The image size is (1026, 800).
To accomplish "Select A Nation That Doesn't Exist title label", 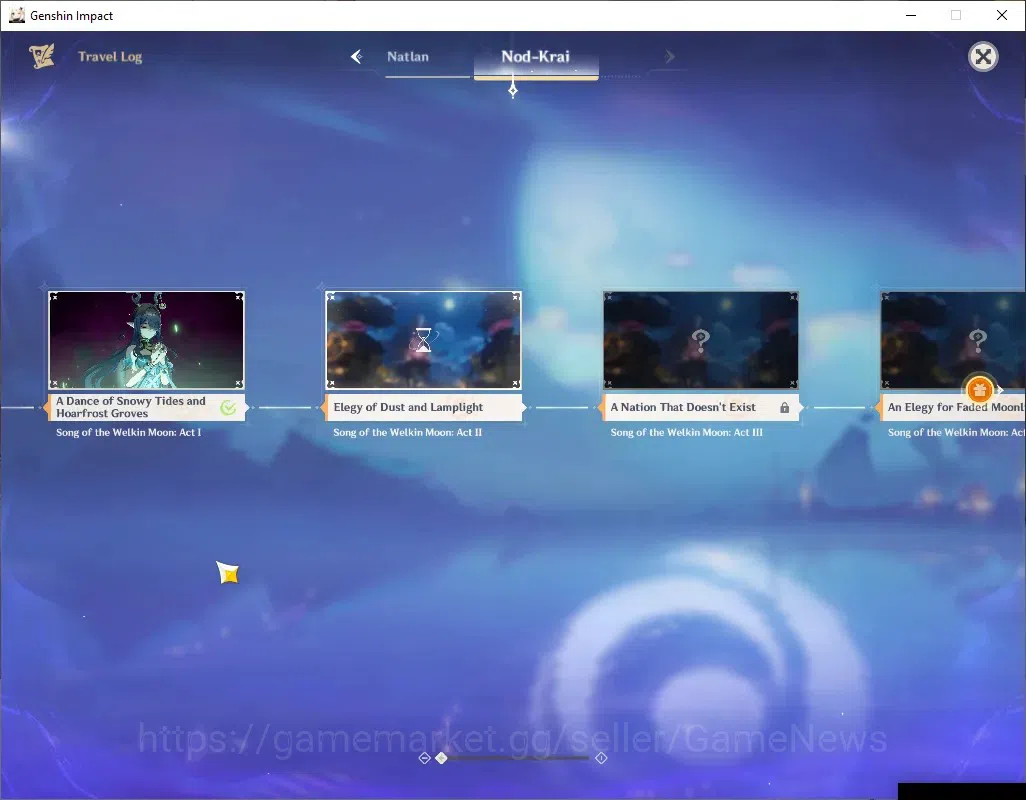I will 701,407.
